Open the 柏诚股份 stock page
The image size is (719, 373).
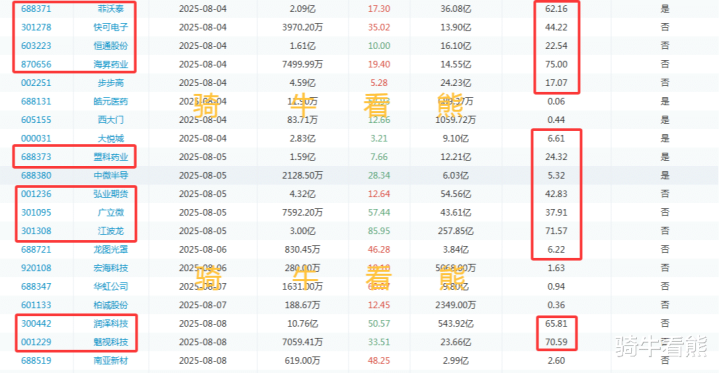pos(111,305)
